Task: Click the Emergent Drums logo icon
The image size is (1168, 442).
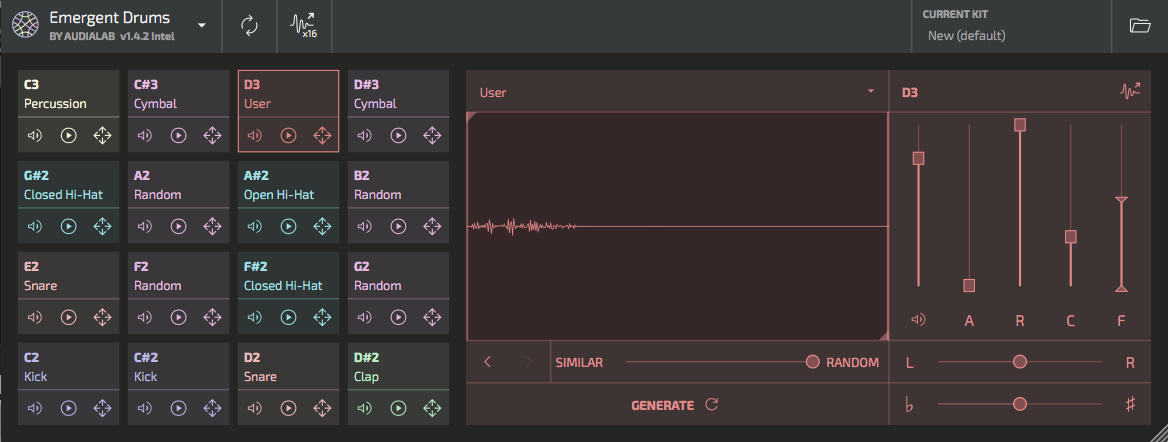Action: coord(25,25)
